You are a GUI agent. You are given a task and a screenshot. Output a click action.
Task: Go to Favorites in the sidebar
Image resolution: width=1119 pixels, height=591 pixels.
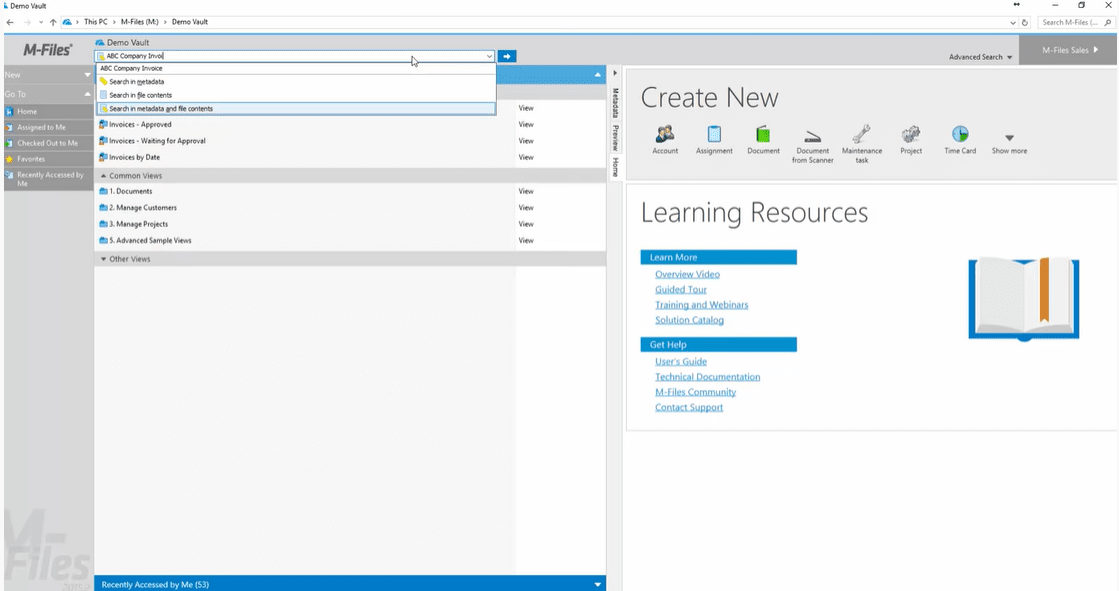(31, 159)
